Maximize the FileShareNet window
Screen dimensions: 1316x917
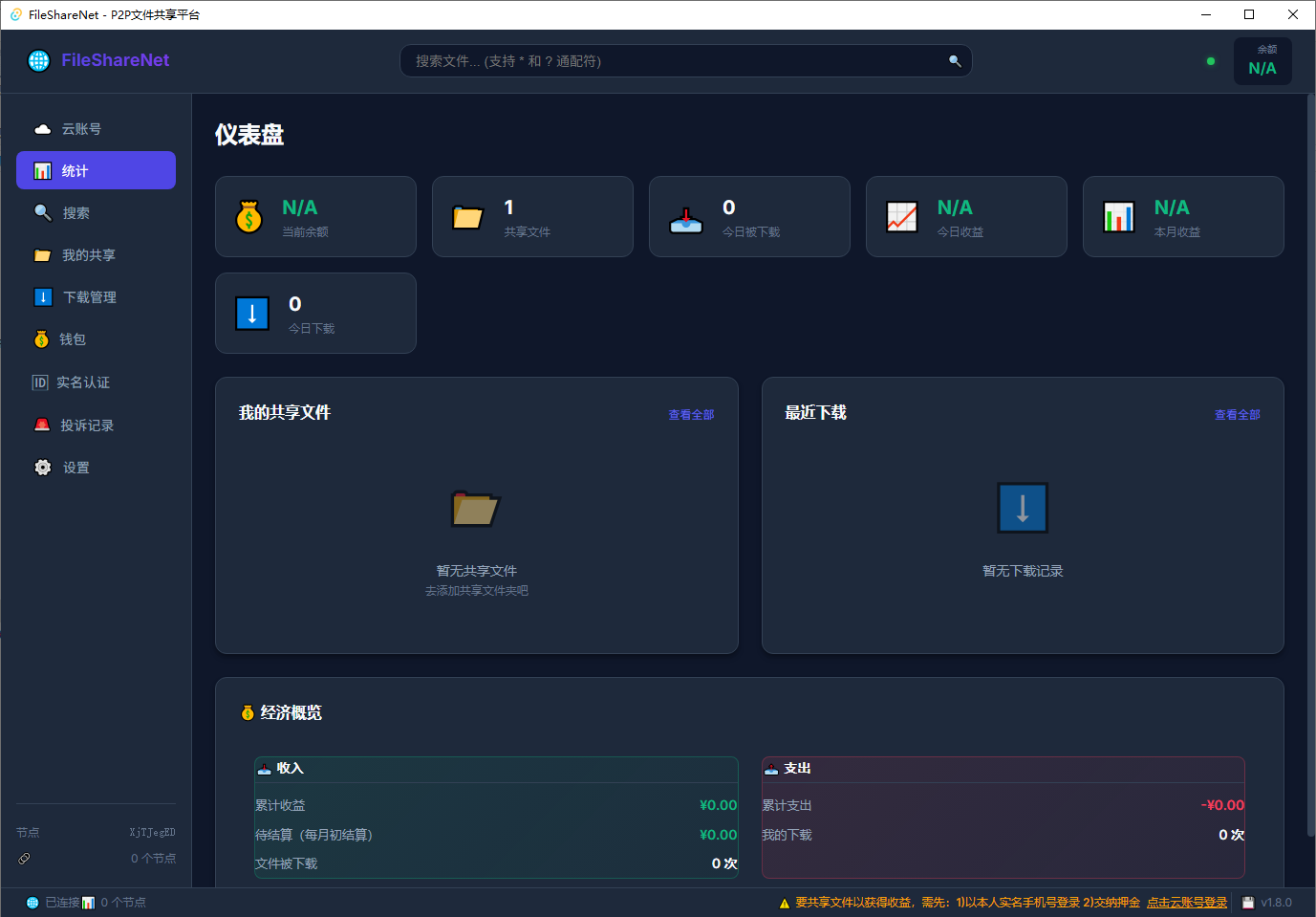[x=1249, y=14]
